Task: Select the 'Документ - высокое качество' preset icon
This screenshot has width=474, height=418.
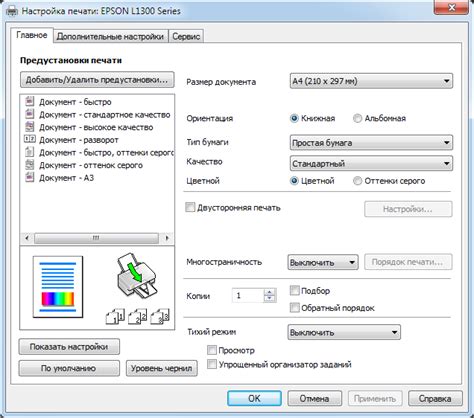Action: pos(30,126)
